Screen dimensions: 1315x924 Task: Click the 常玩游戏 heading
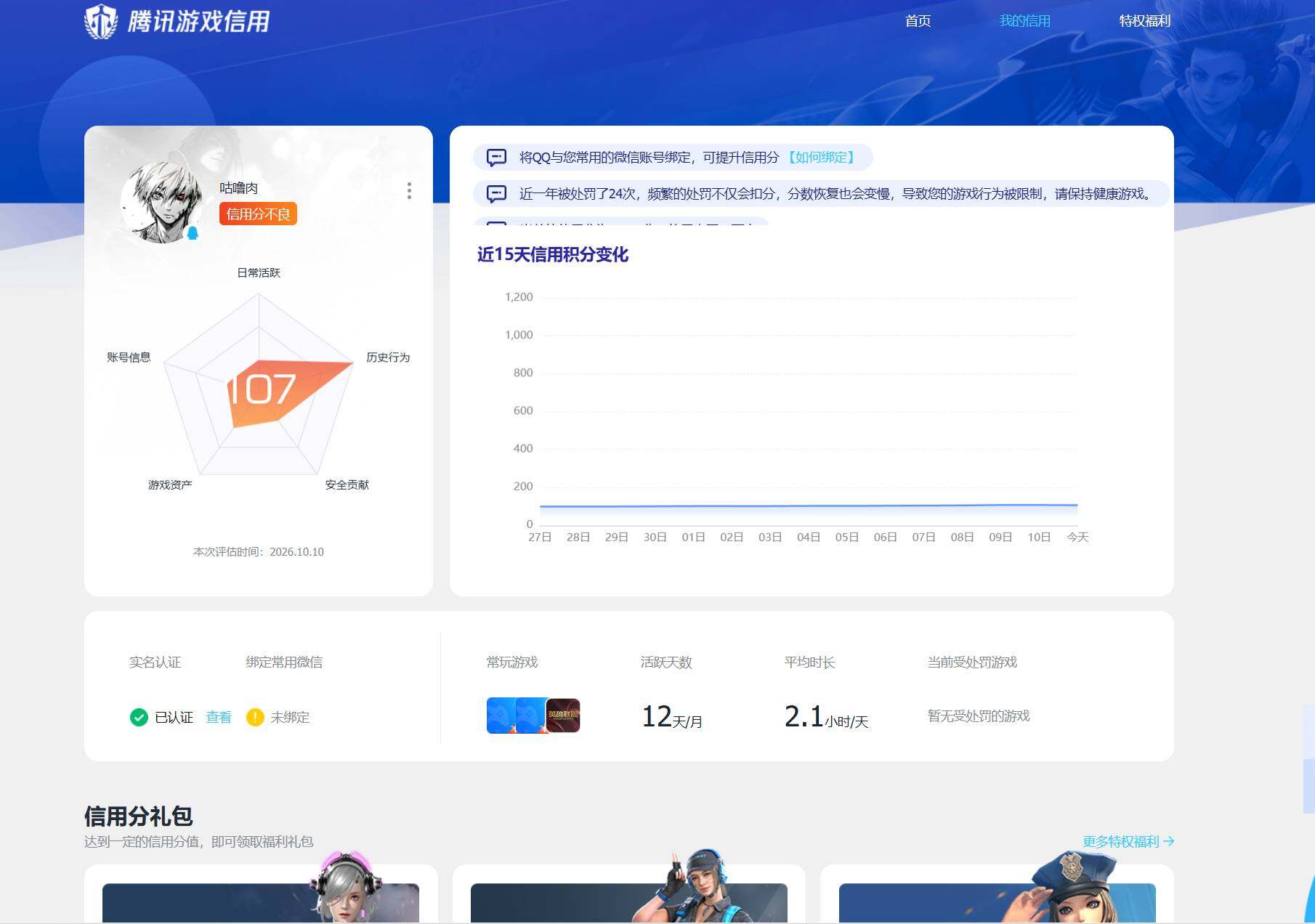click(x=512, y=662)
